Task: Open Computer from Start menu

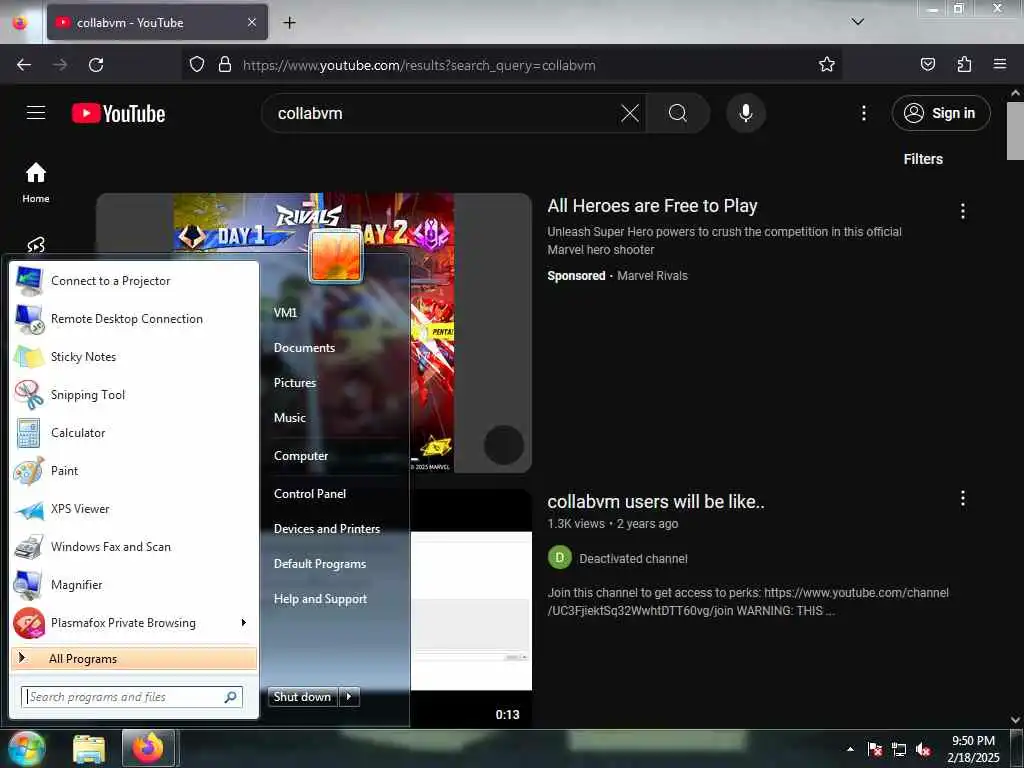Action: click(300, 456)
